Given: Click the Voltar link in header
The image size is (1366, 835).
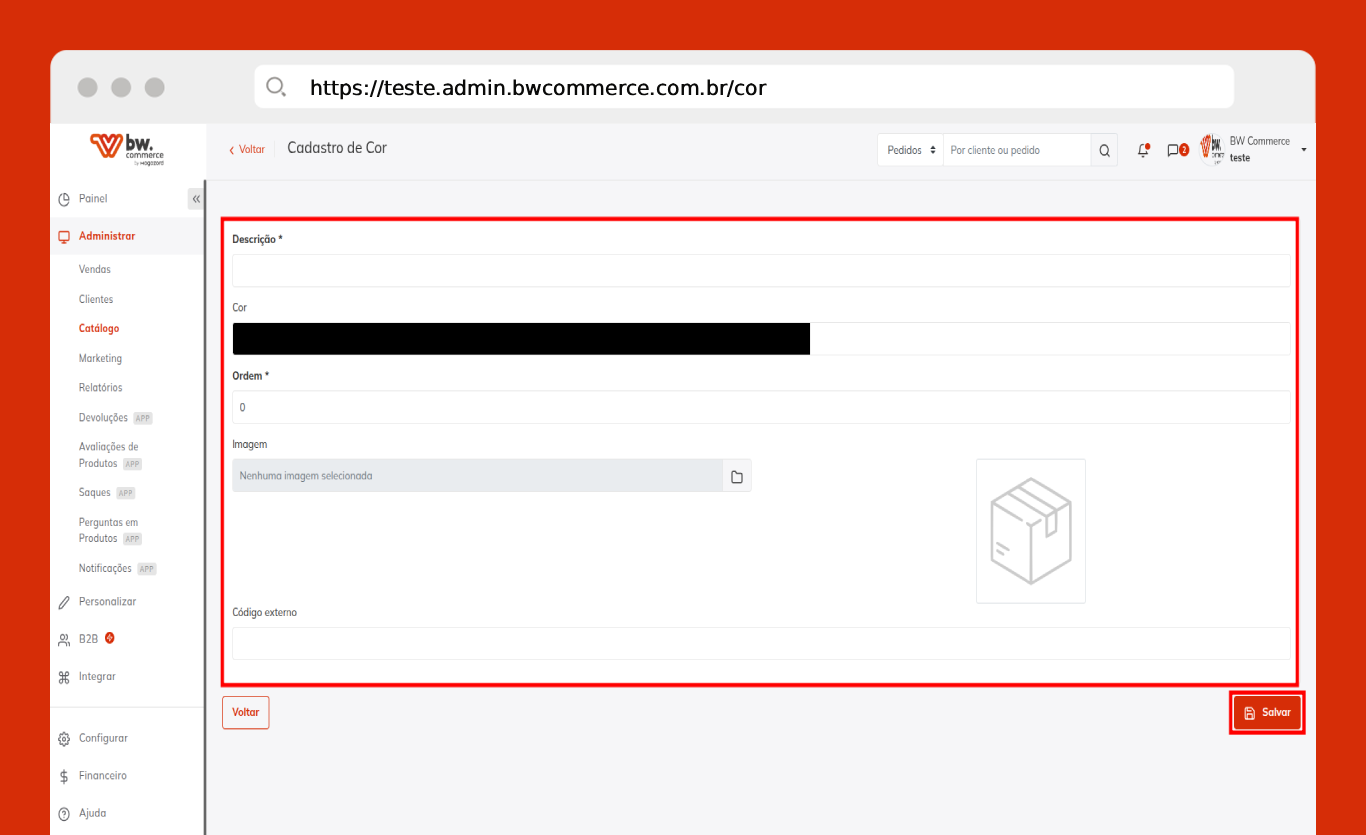Looking at the screenshot, I should tap(247, 150).
